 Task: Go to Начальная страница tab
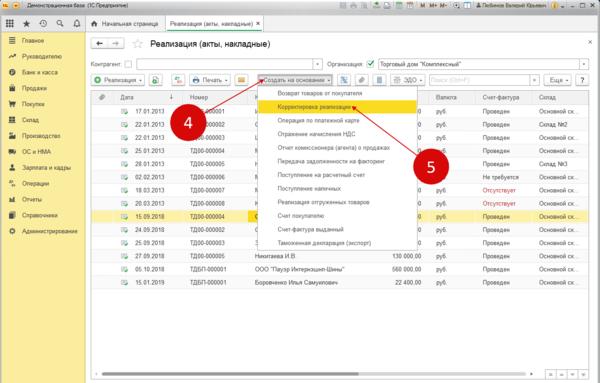[x=125, y=24]
